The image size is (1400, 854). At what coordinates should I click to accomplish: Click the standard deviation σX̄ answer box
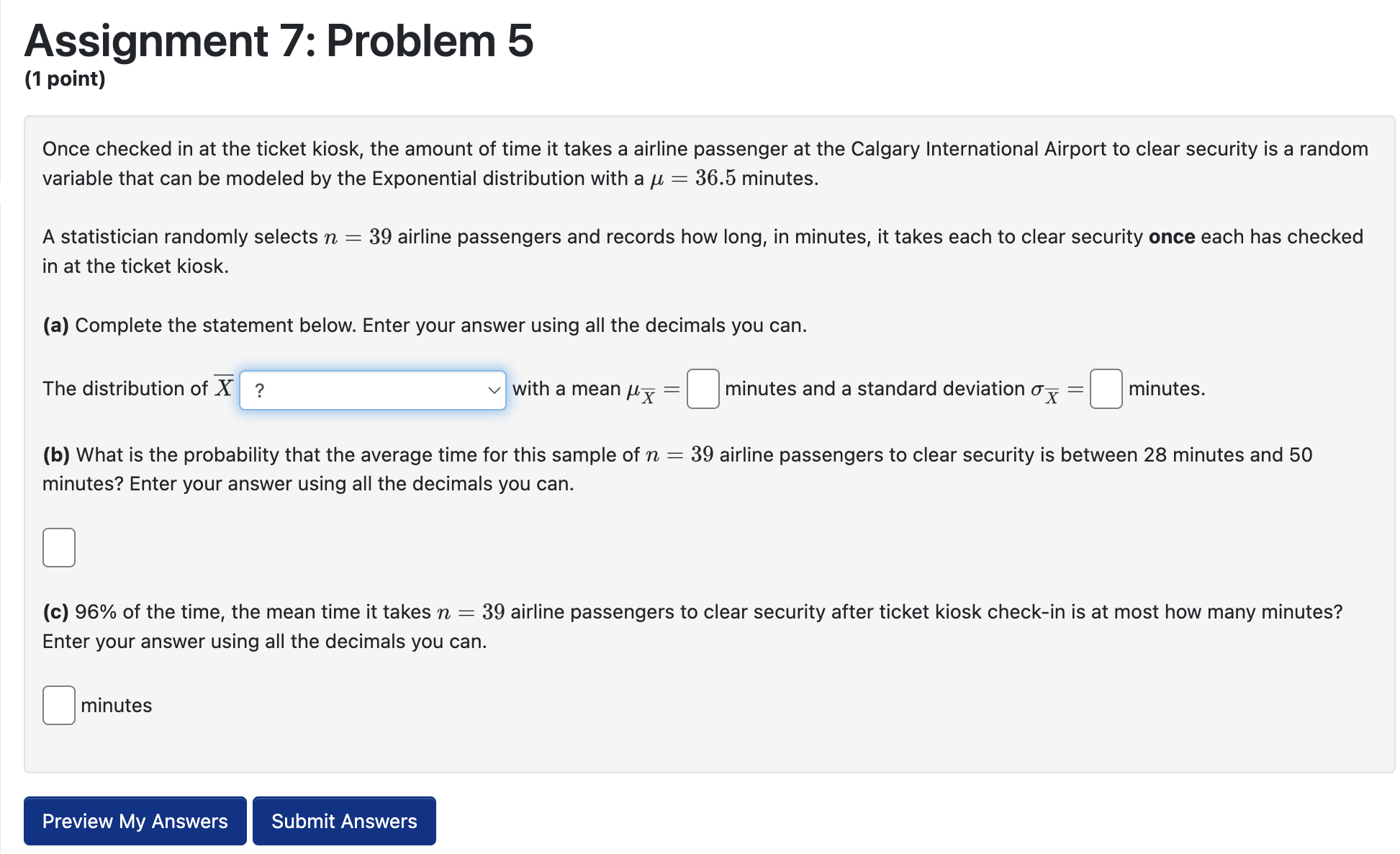1106,389
